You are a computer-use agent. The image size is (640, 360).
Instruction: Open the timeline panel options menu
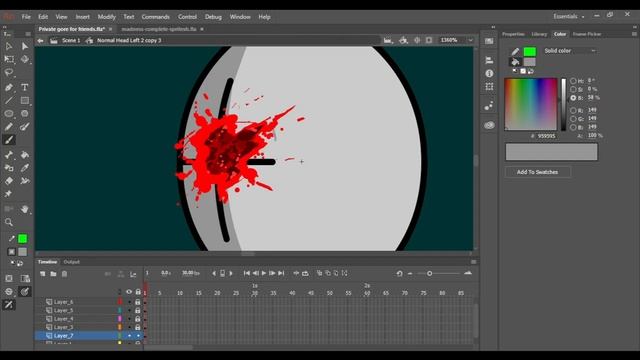[x=473, y=262]
